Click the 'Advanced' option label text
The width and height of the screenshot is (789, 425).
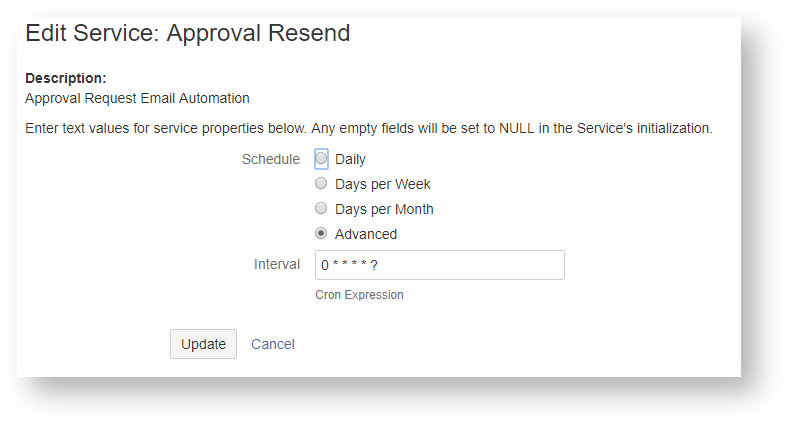tap(365, 234)
